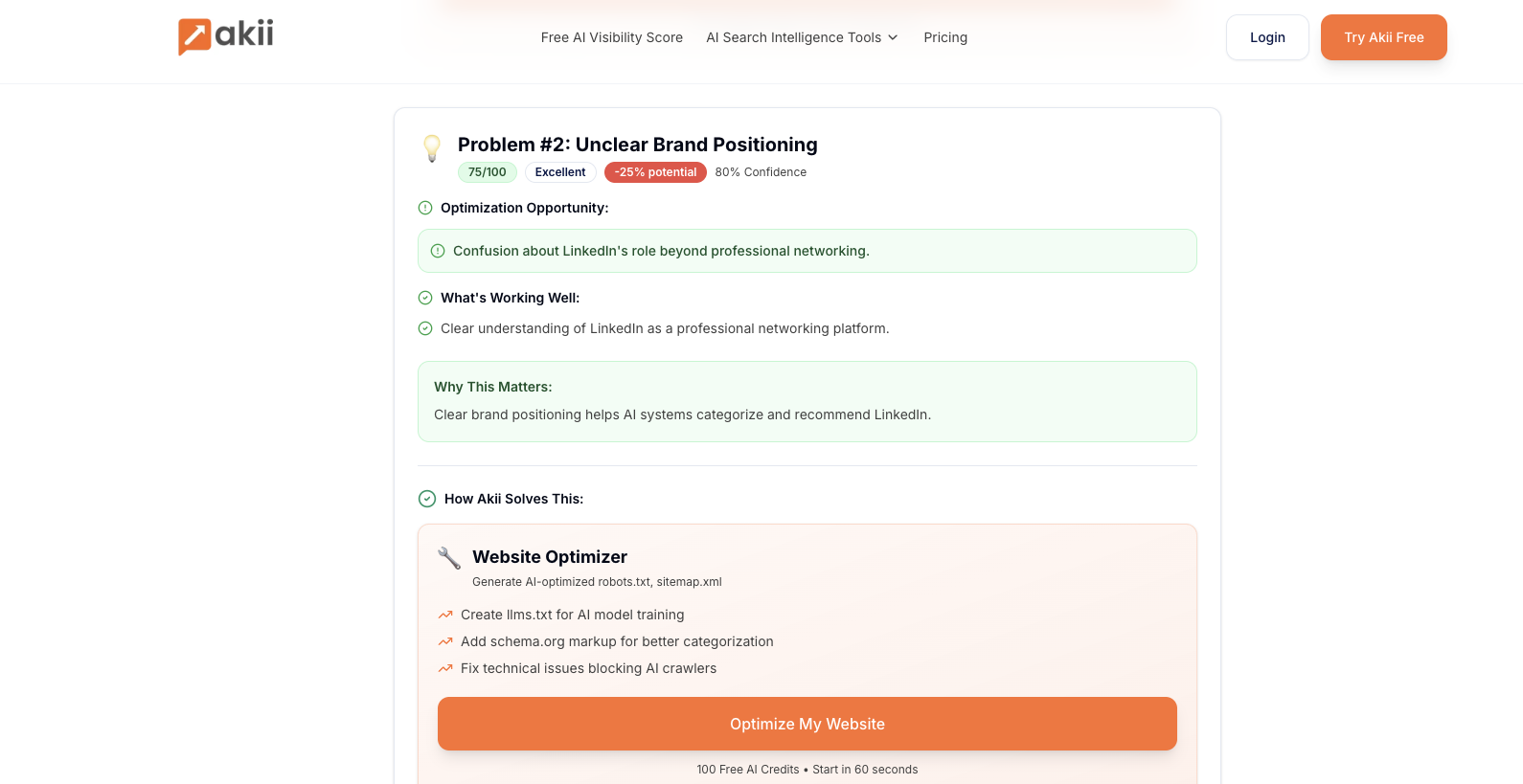Click the checkmark icon beside What's Working Well
The width and height of the screenshot is (1523, 784).
pos(424,298)
